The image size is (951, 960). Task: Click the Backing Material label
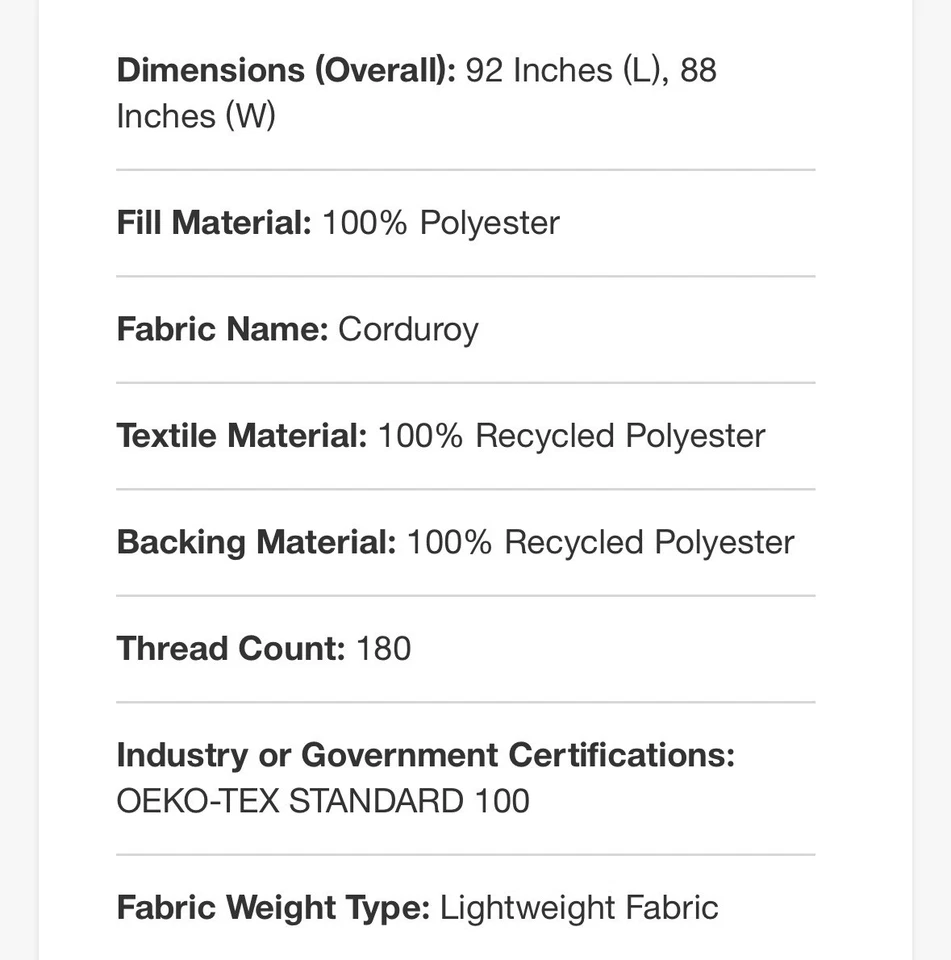tap(256, 543)
